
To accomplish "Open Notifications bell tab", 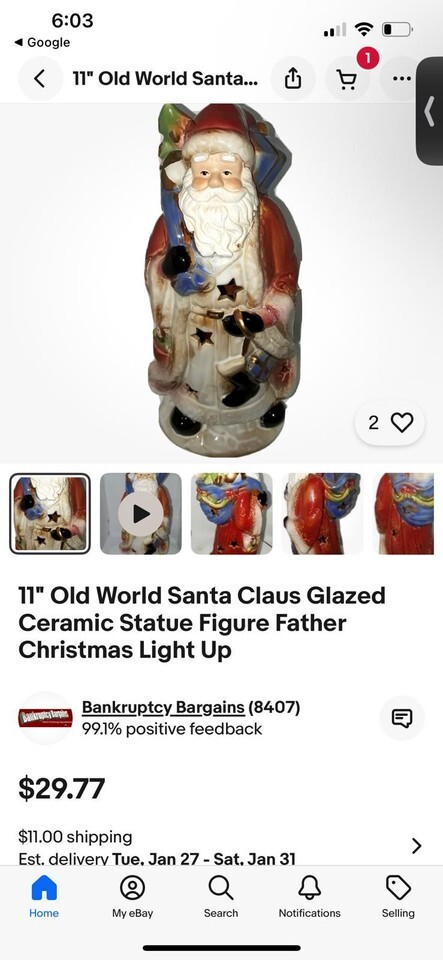I will pos(310,896).
